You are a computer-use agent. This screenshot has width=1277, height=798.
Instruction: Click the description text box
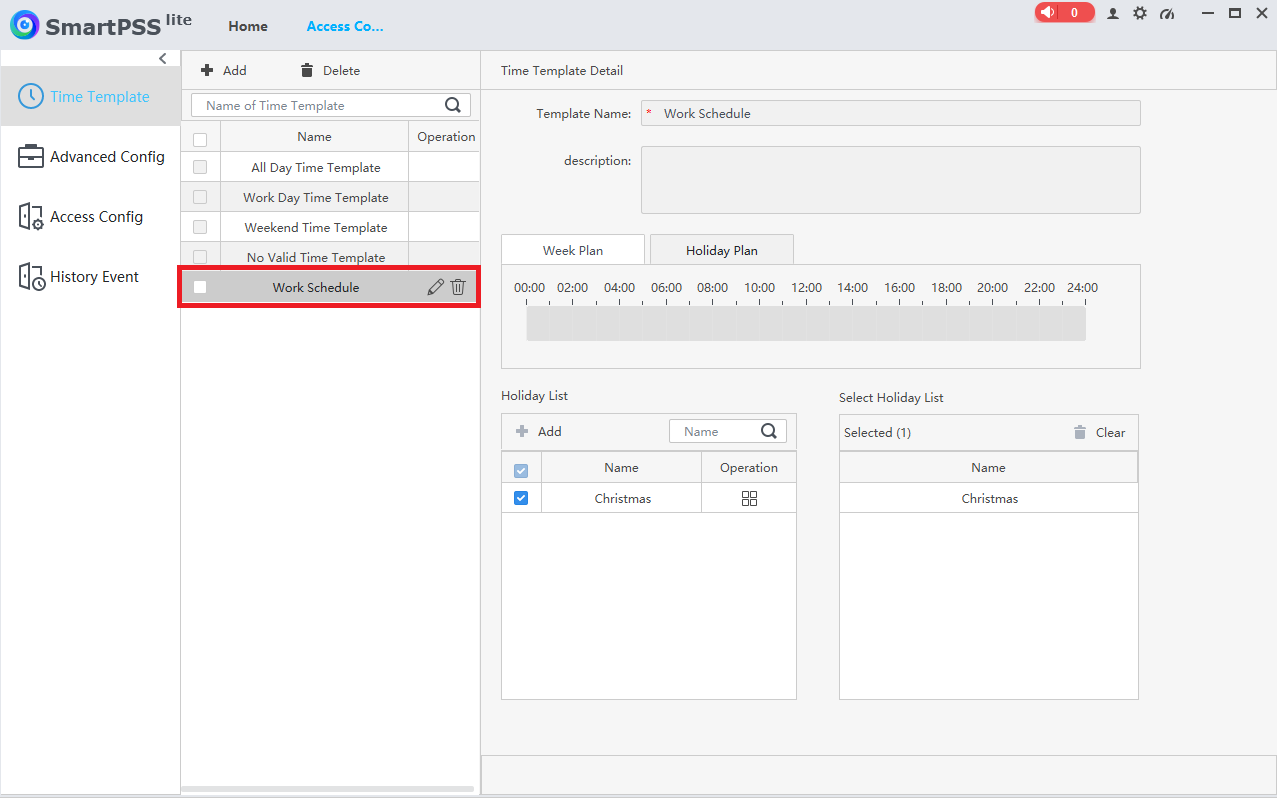(x=890, y=180)
